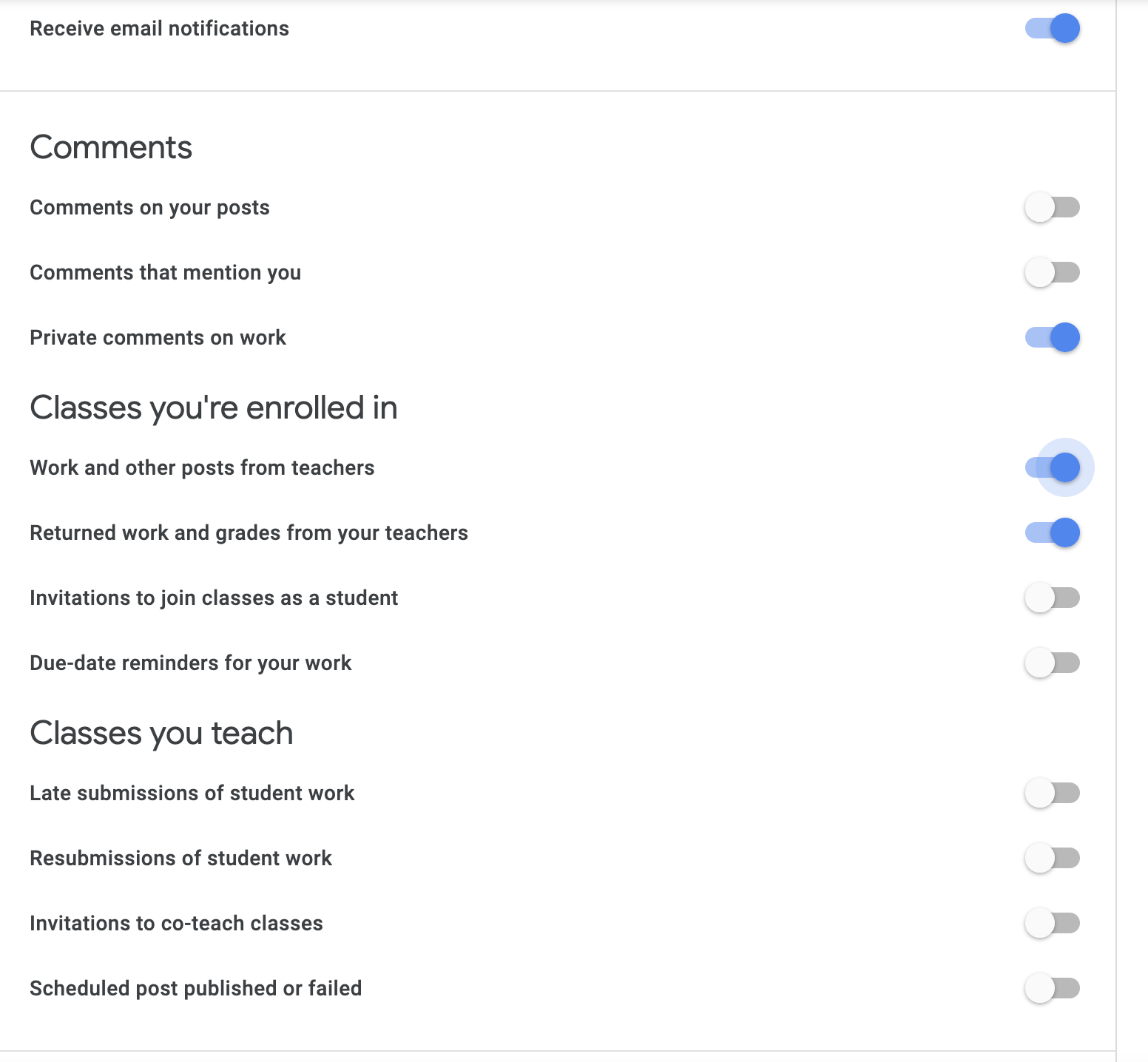Click Scheduled post published or failed label
The image size is (1148, 1062).
point(195,989)
